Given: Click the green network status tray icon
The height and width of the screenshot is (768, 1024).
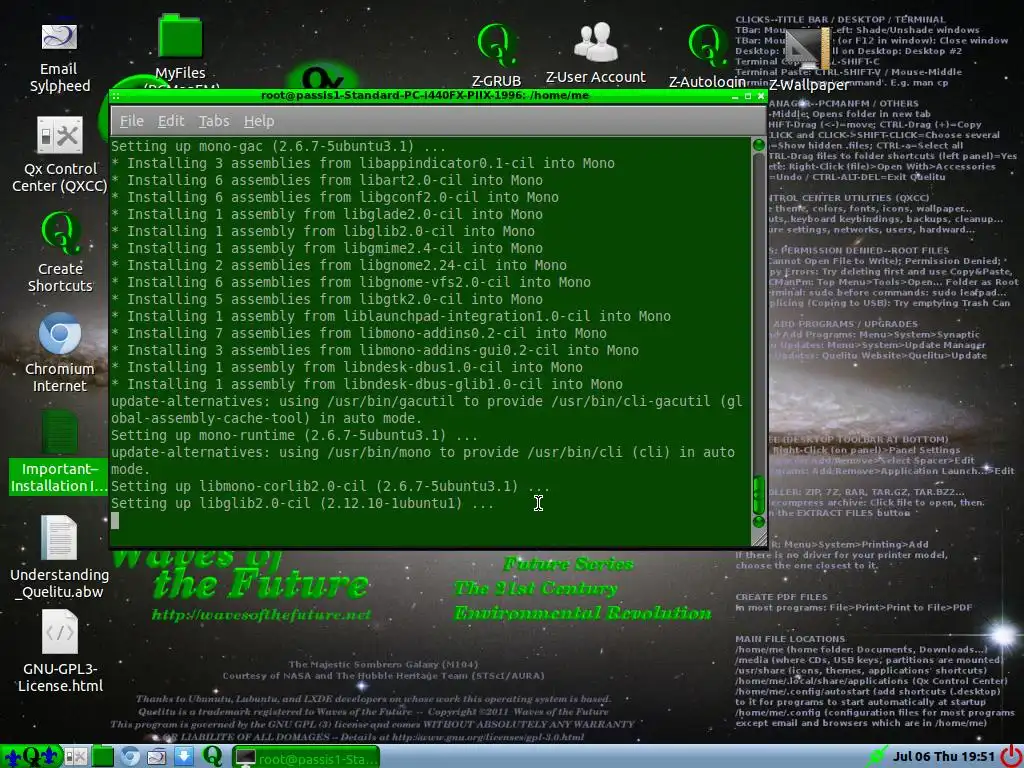Looking at the screenshot, I should (x=876, y=756).
